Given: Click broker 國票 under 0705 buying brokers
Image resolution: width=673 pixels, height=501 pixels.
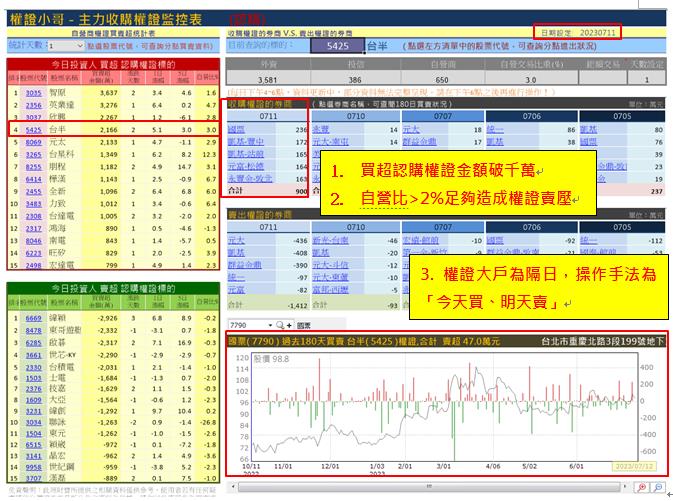Looking at the screenshot, I should [x=588, y=142].
